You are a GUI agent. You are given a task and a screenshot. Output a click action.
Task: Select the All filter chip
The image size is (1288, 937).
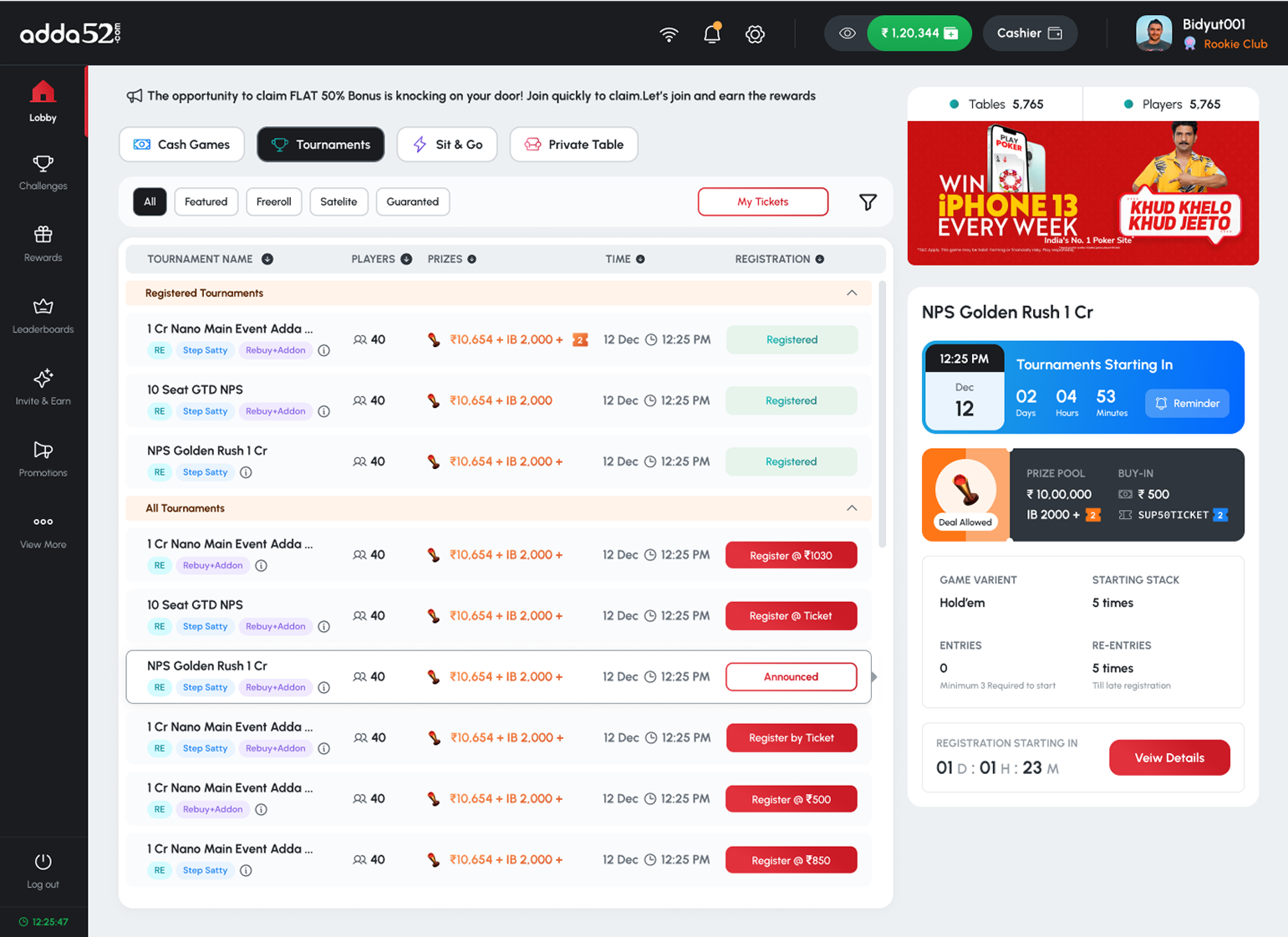(x=150, y=201)
